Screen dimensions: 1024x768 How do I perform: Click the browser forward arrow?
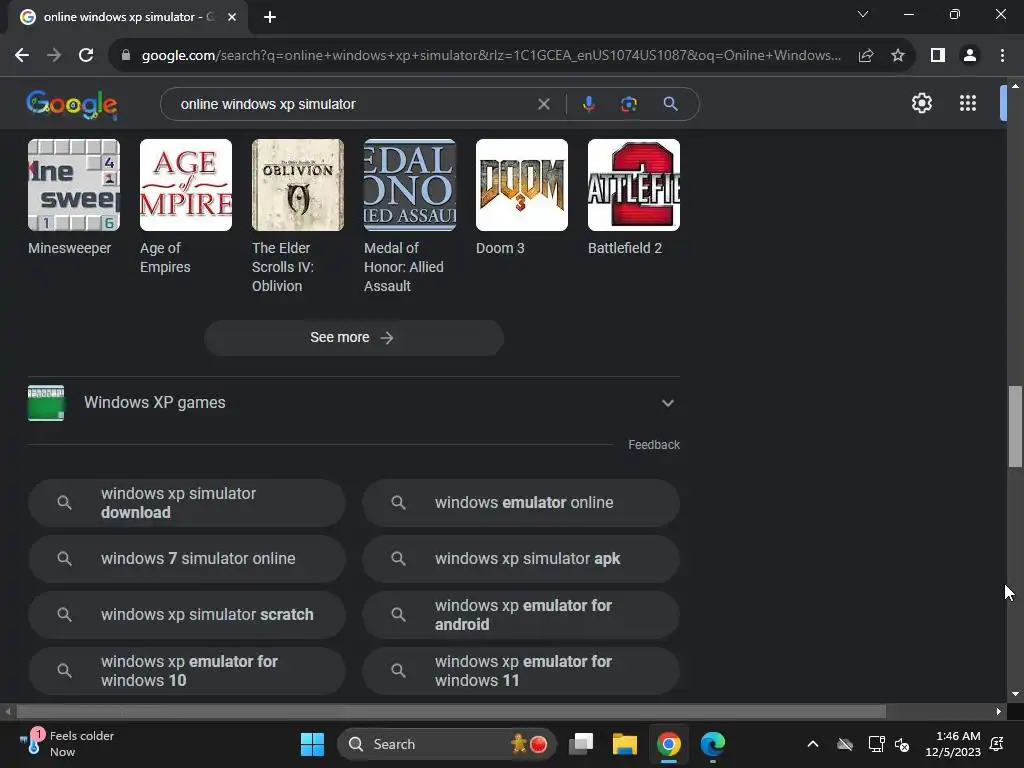pyautogui.click(x=54, y=56)
